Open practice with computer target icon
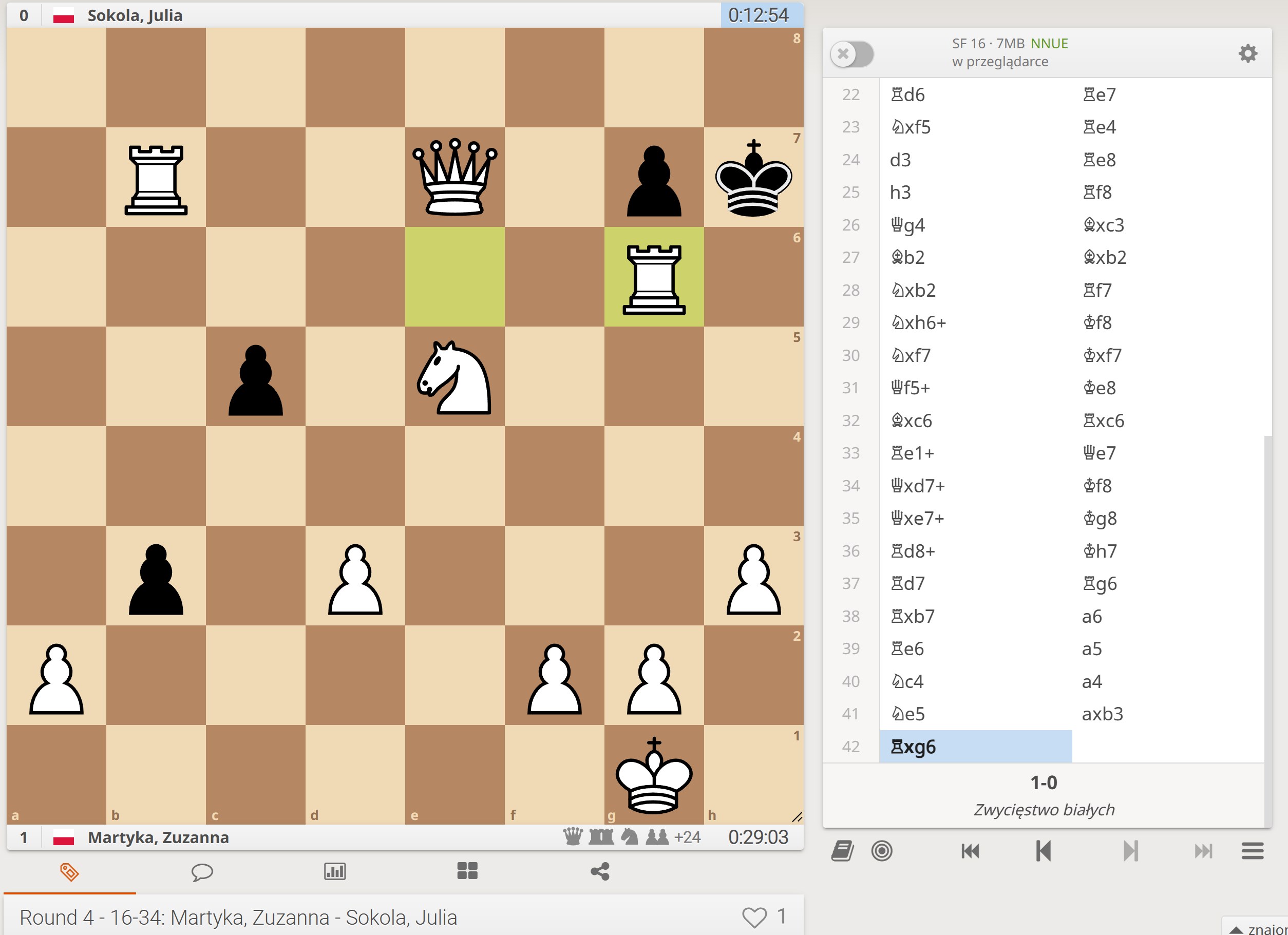1288x935 pixels. pos(881,850)
